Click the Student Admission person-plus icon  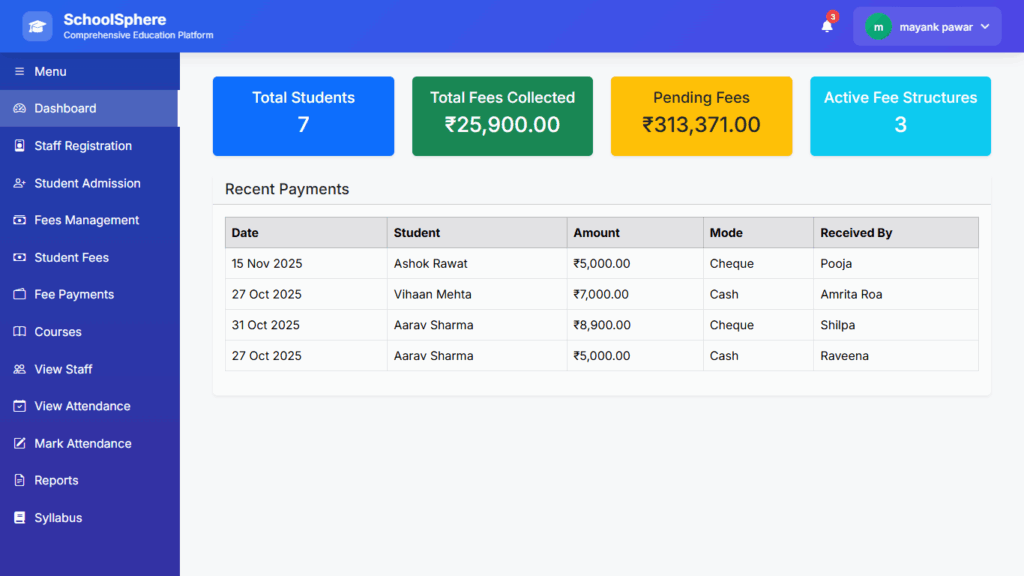pos(19,183)
